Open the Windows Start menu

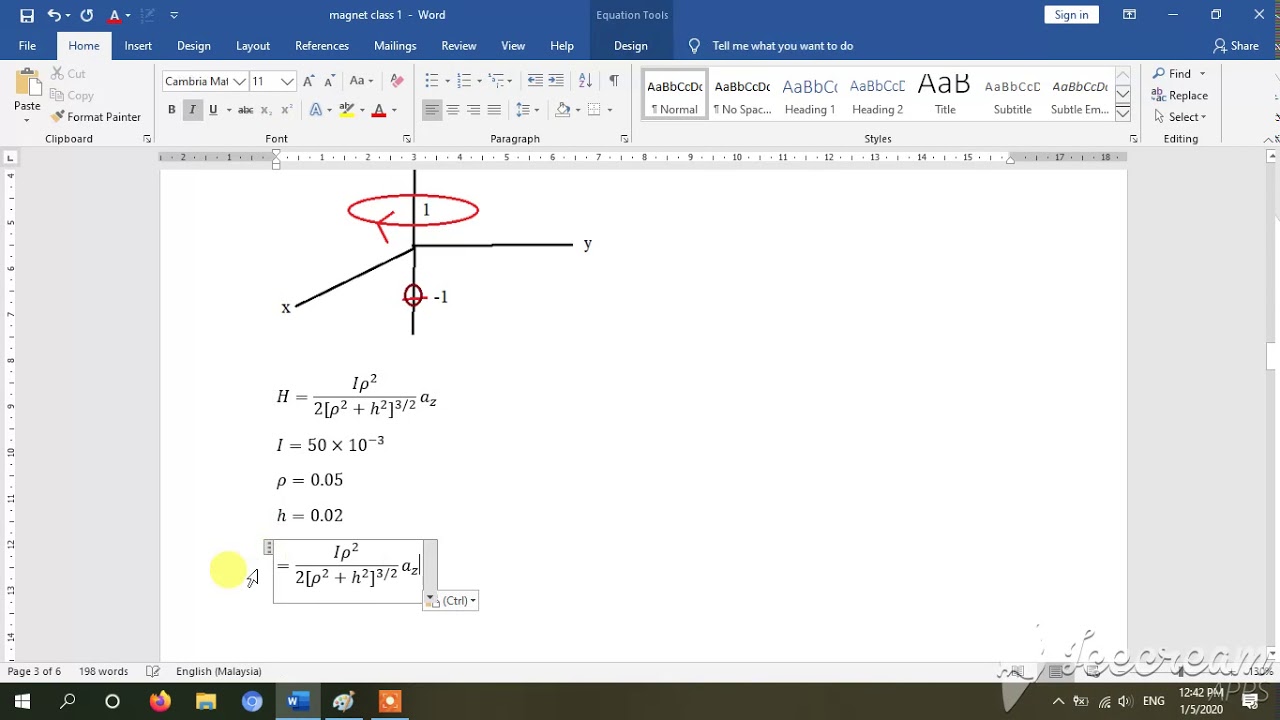pos(22,702)
